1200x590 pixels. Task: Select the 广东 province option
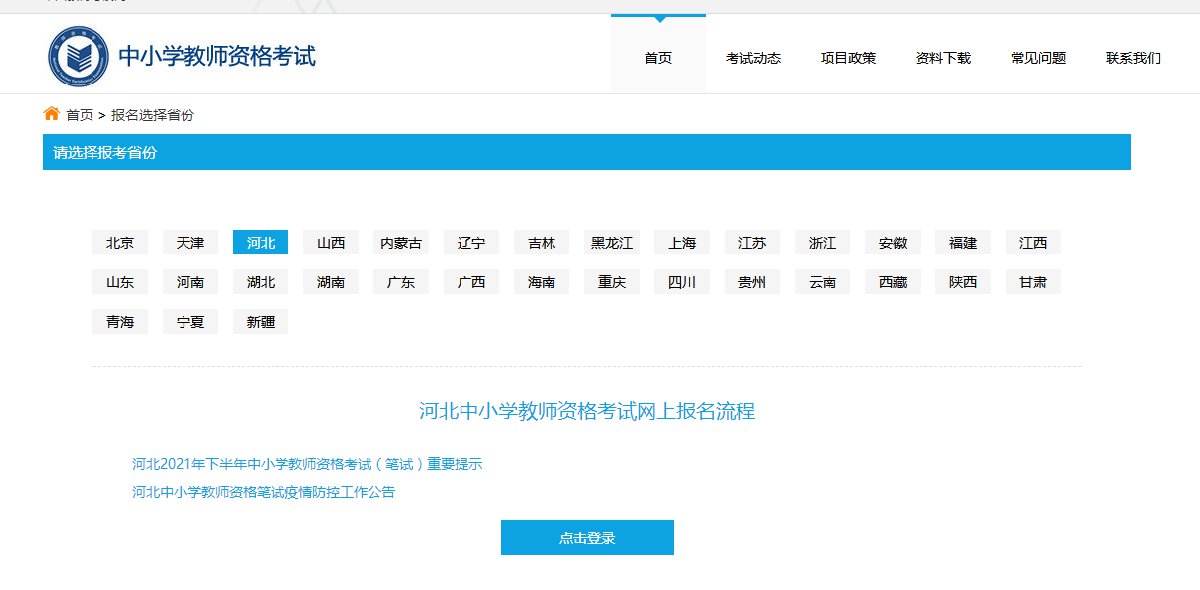pos(401,282)
